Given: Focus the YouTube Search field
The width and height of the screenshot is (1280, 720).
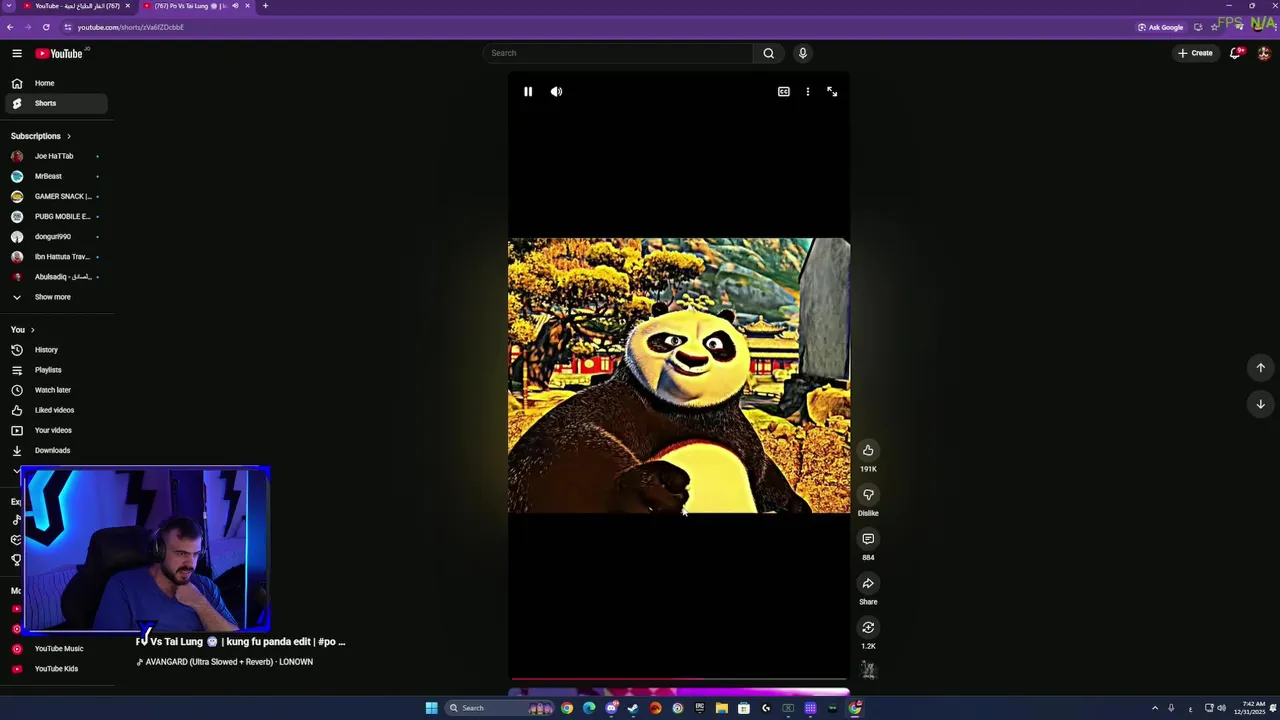Looking at the screenshot, I should tap(618, 53).
